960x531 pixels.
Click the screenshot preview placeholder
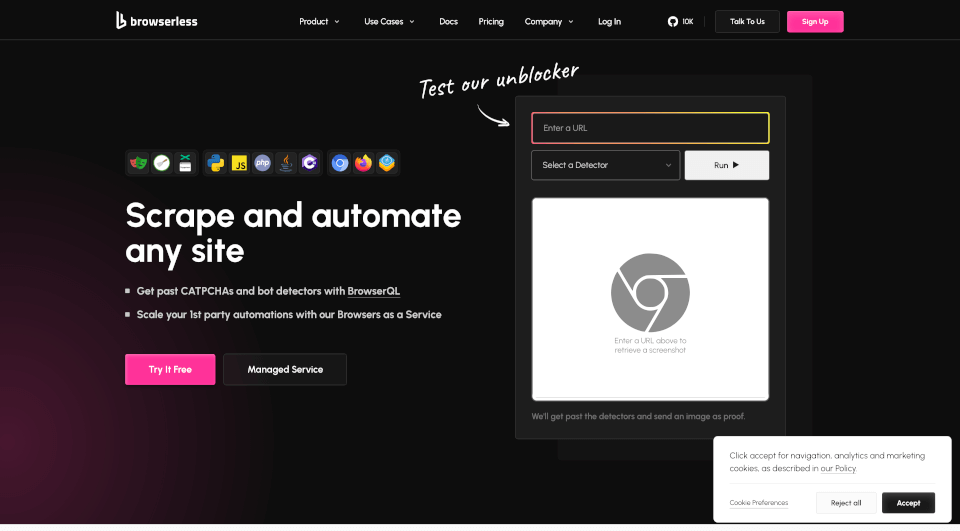coord(650,299)
